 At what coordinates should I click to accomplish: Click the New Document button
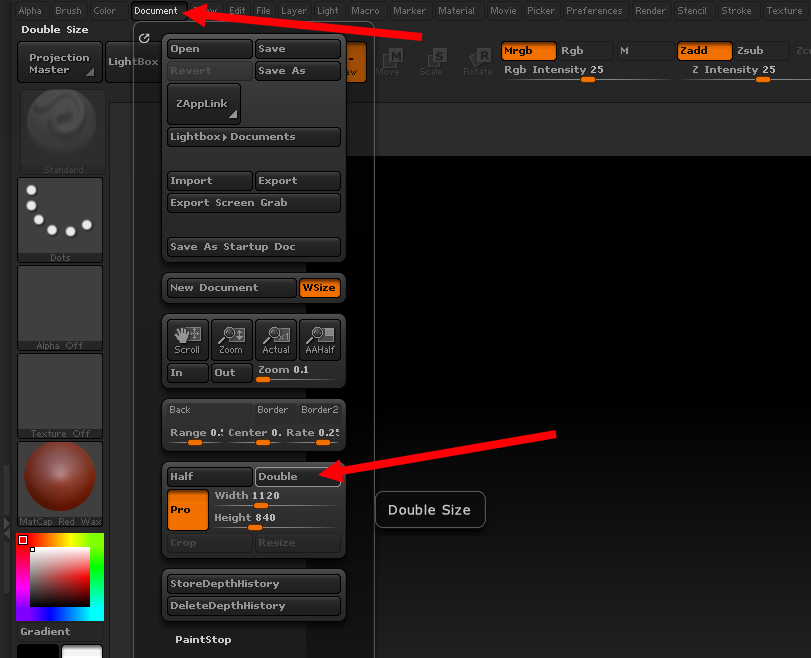[x=232, y=288]
